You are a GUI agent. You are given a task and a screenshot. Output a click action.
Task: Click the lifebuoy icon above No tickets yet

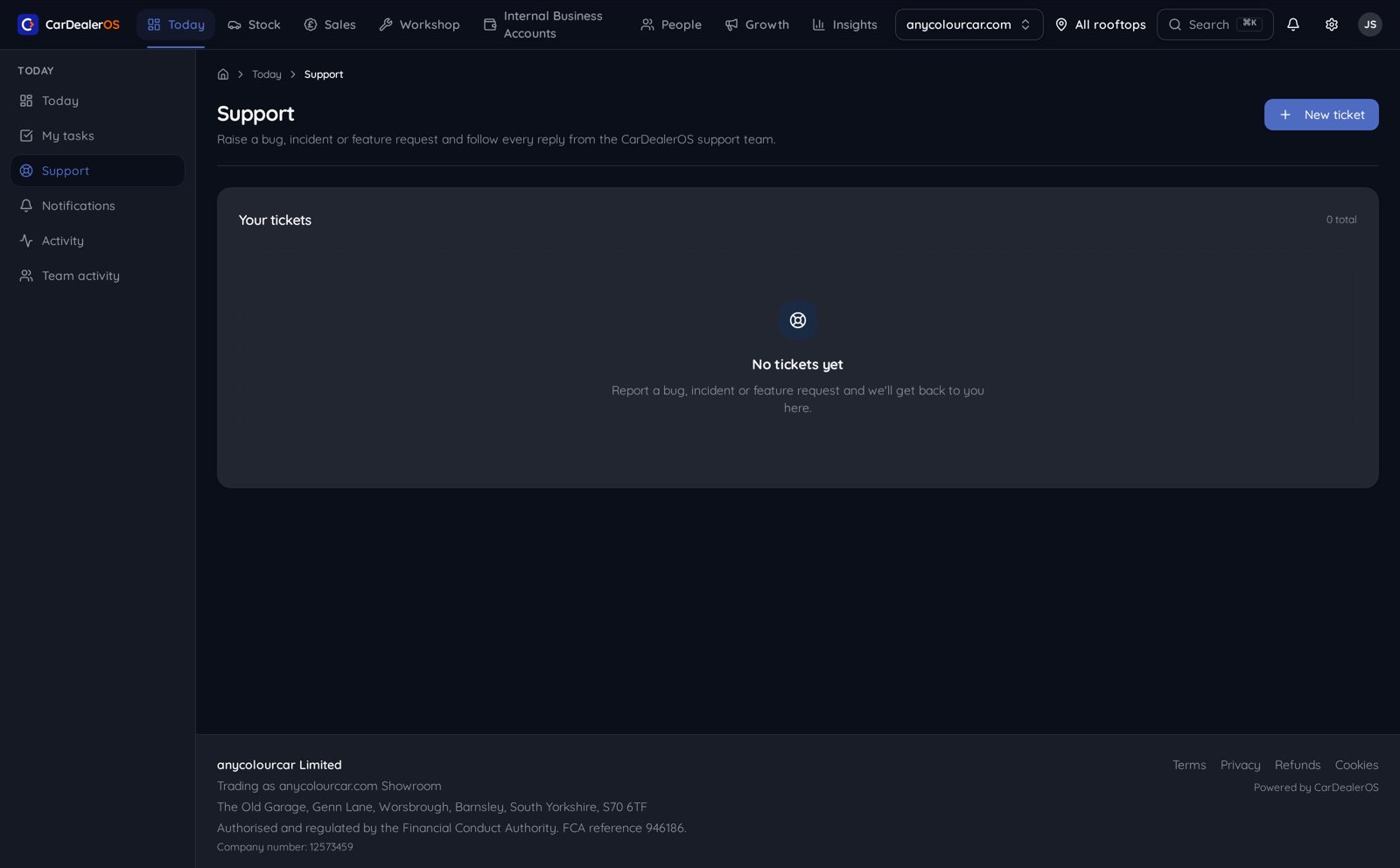coord(798,320)
